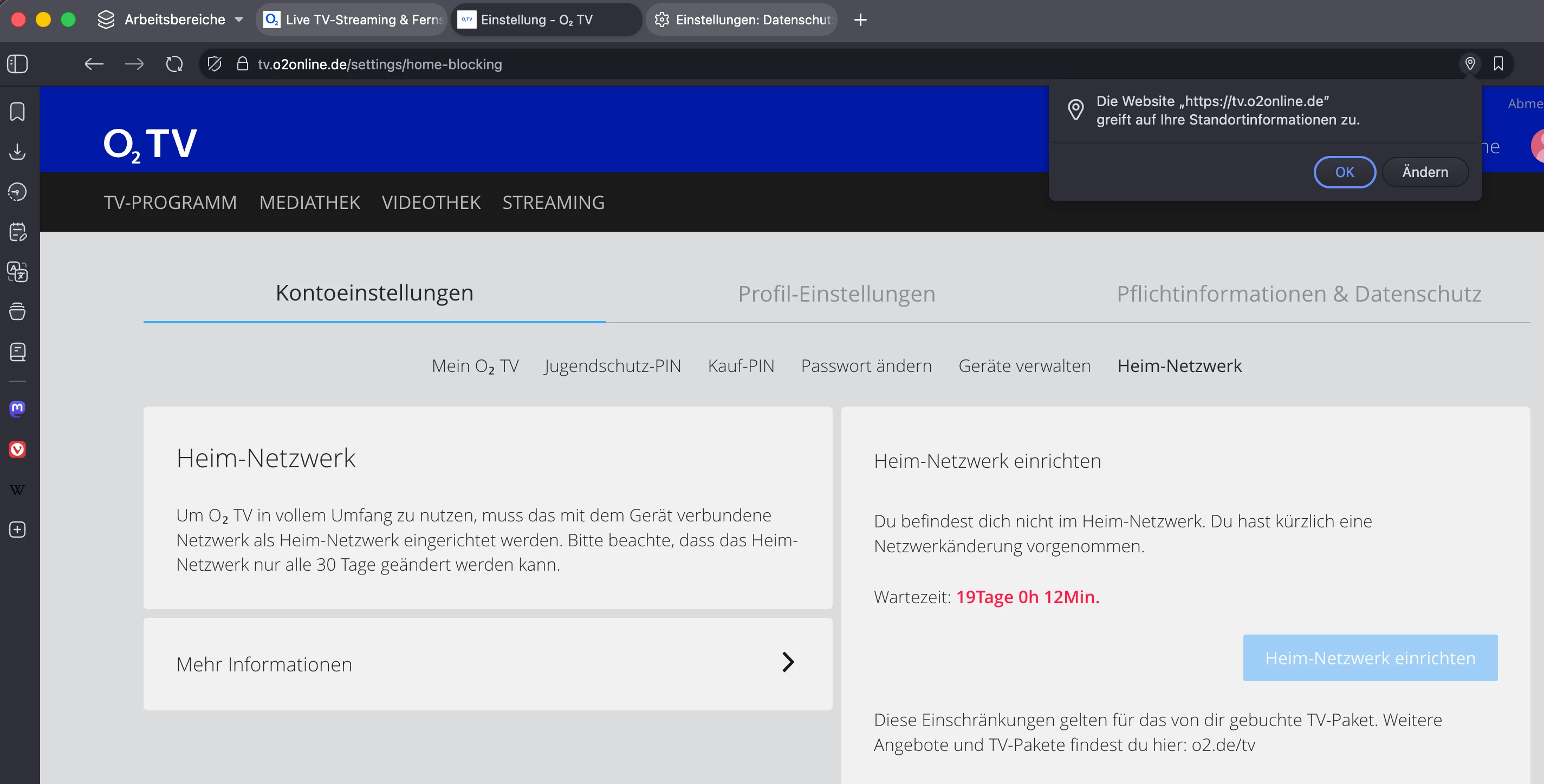Switch to Profil-Einstellungen tab

(x=836, y=293)
